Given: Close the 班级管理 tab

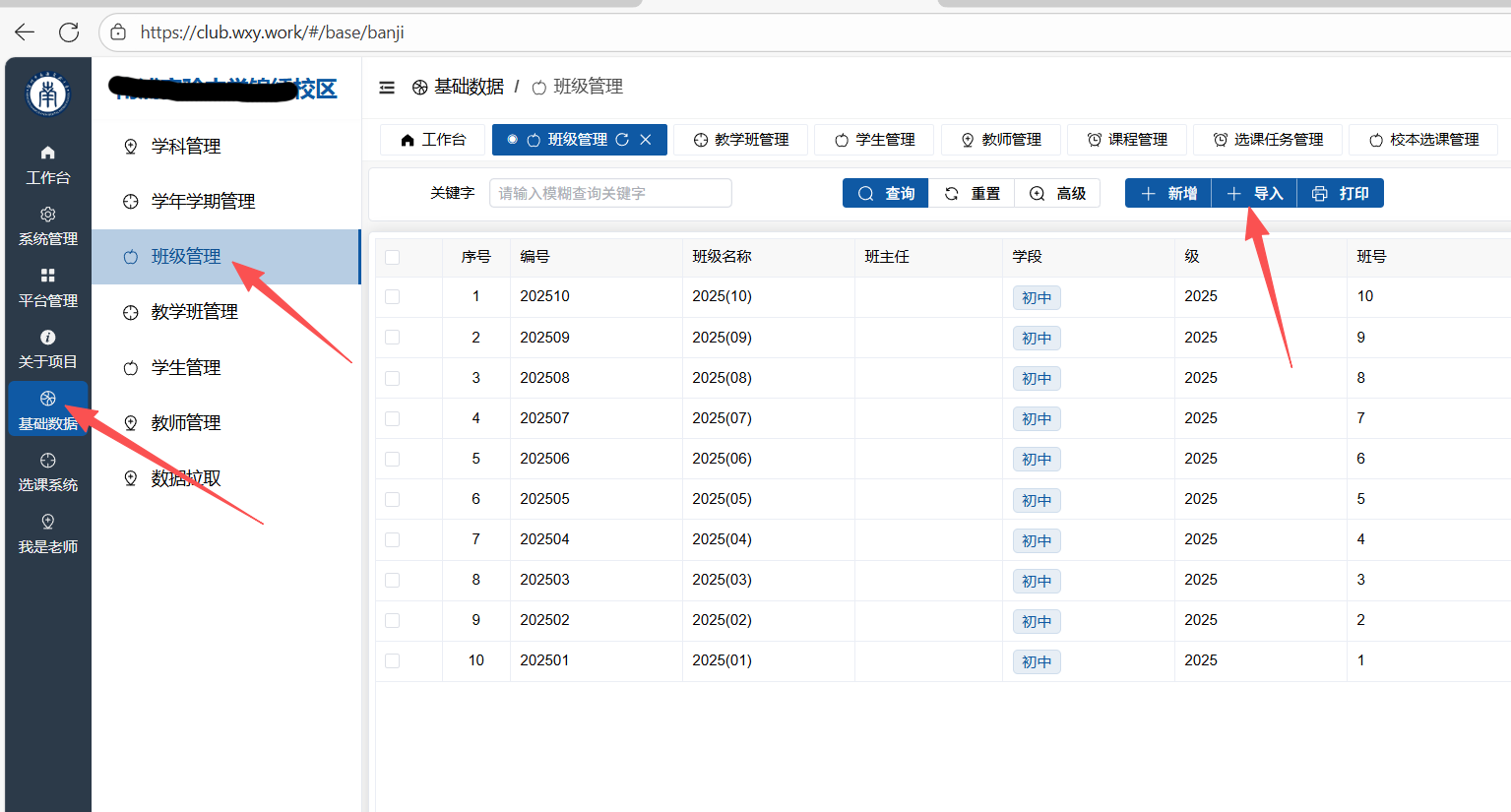Looking at the screenshot, I should point(646,140).
